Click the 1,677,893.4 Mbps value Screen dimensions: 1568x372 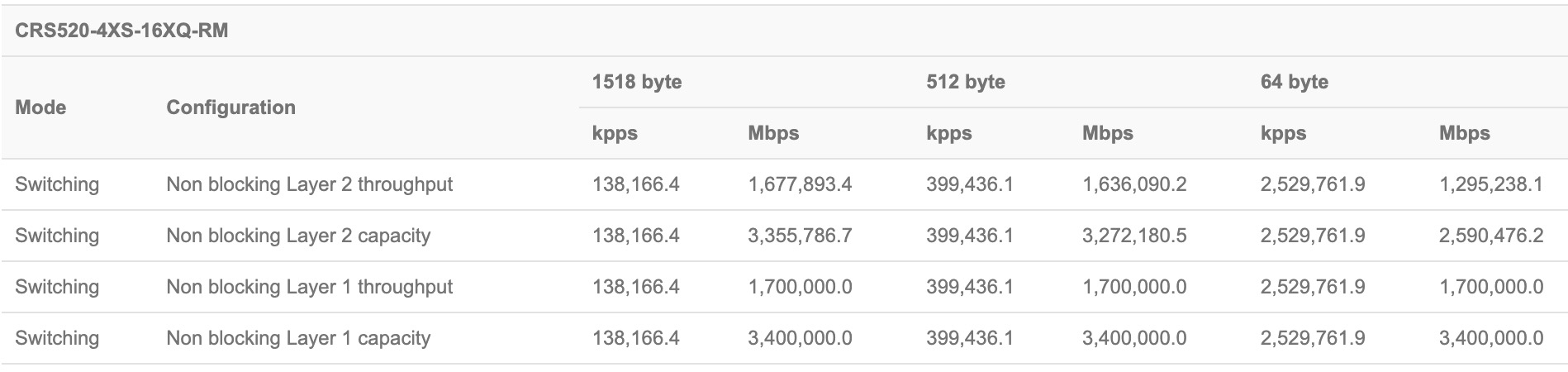[800, 184]
